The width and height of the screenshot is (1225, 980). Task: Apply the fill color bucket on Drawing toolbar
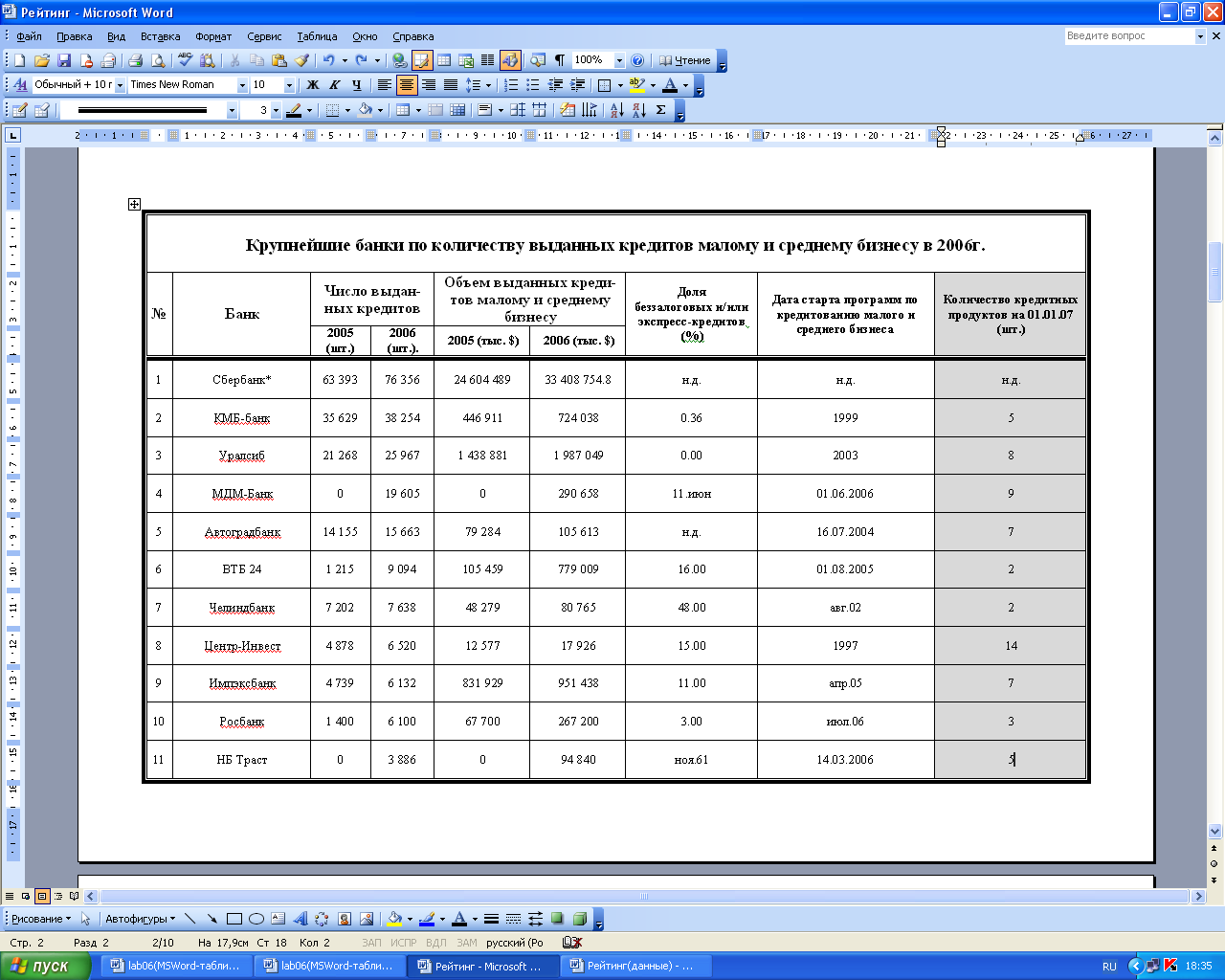(x=394, y=919)
